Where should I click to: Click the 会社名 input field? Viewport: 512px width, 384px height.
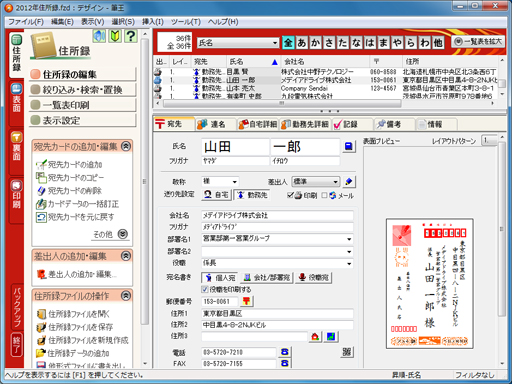click(277, 216)
